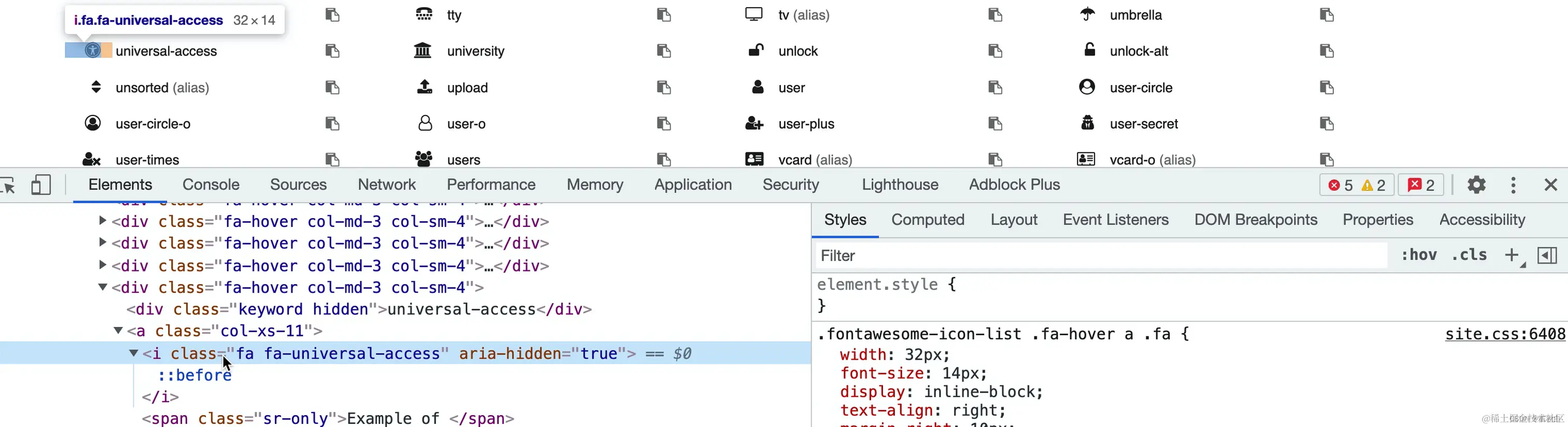Click the user-plus icon
1568x427 pixels.
click(754, 123)
